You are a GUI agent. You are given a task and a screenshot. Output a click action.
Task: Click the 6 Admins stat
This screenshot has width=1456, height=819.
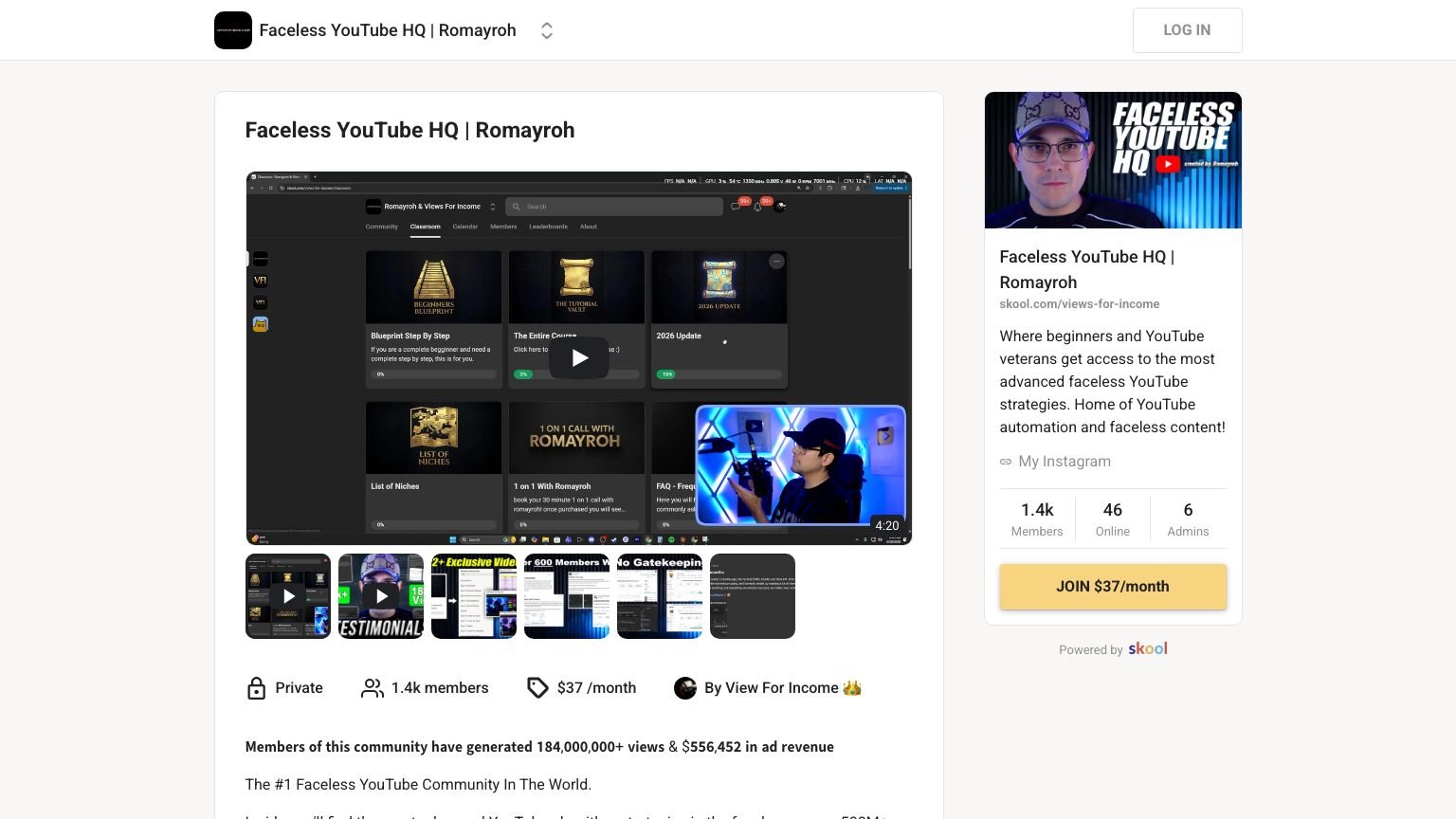pos(1188,519)
